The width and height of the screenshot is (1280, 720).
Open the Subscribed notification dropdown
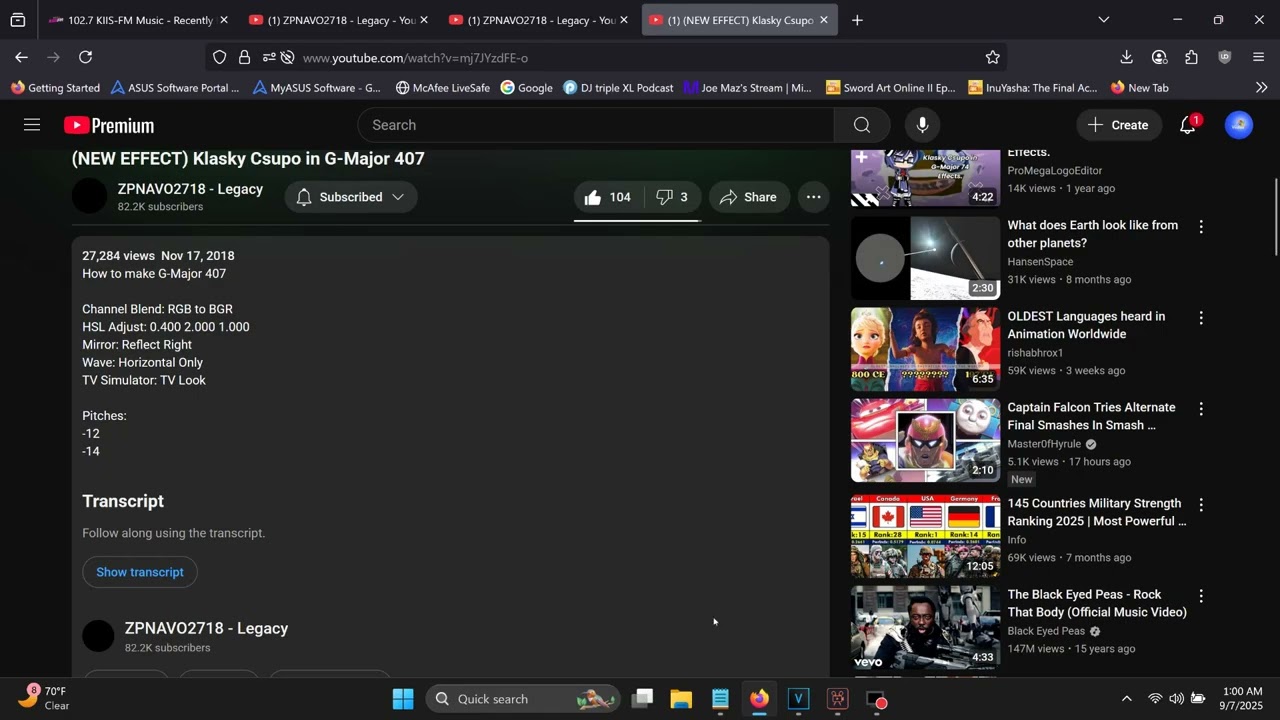(351, 197)
